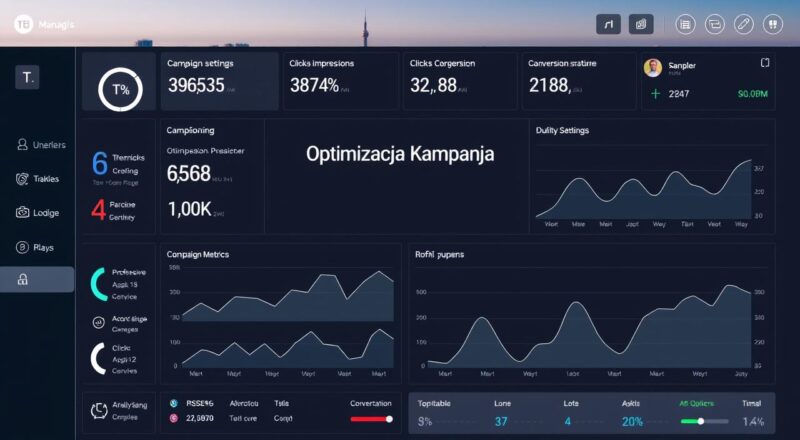Viewport: 800px width, 440px height.
Task: Click the 6,568 value under Otimpesion
Action: [188, 174]
